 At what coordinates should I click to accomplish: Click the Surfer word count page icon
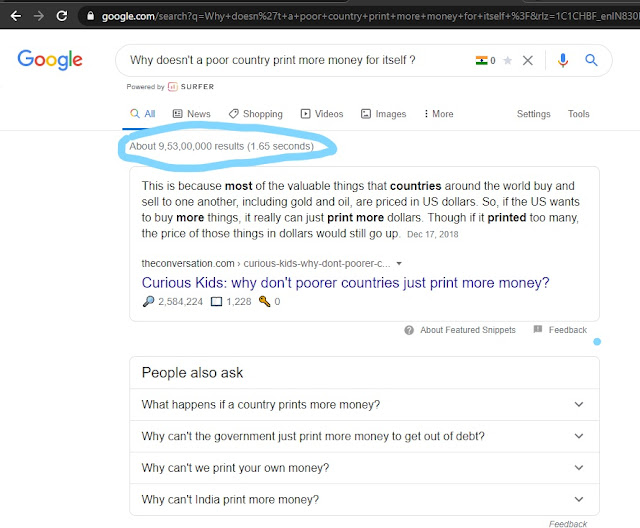[x=216, y=302]
